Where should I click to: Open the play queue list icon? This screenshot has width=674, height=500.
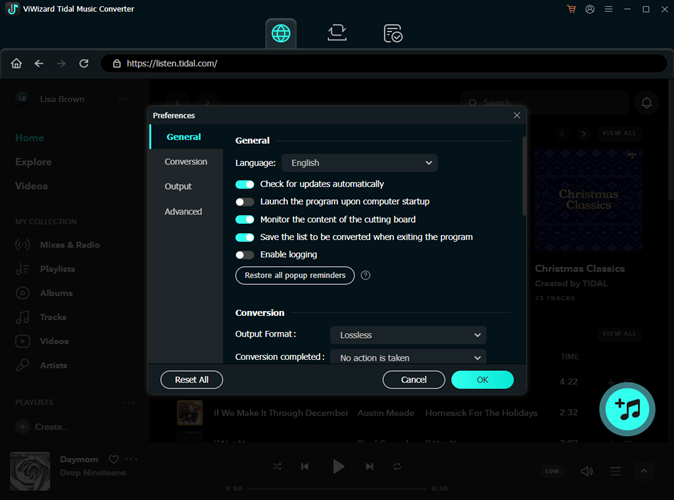click(616, 471)
